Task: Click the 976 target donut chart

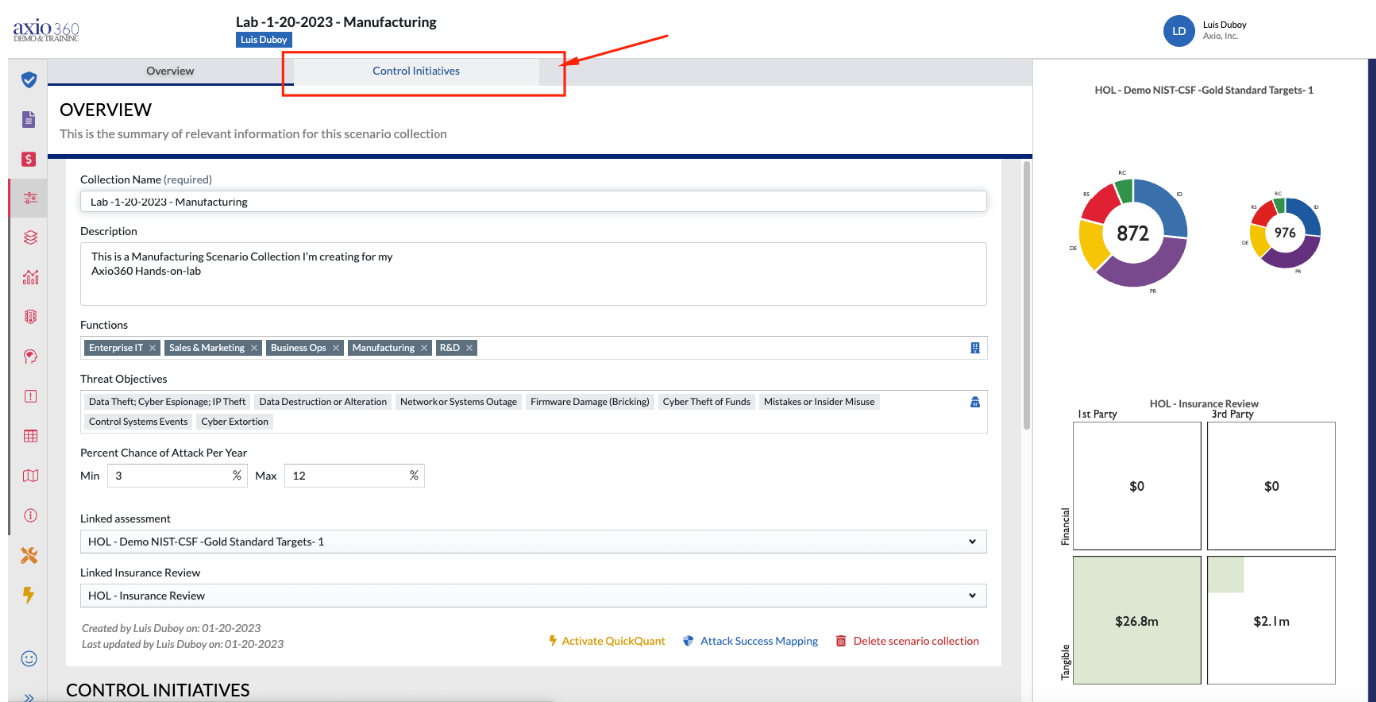Action: 1285,233
